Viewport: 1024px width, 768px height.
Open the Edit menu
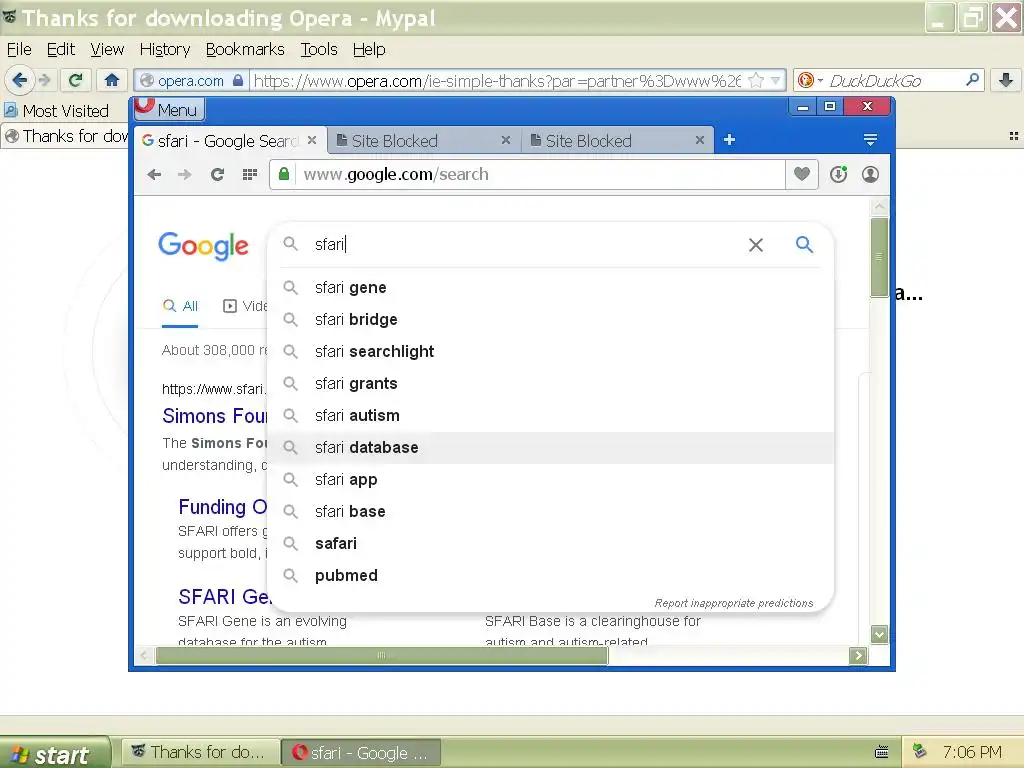pyautogui.click(x=61, y=50)
